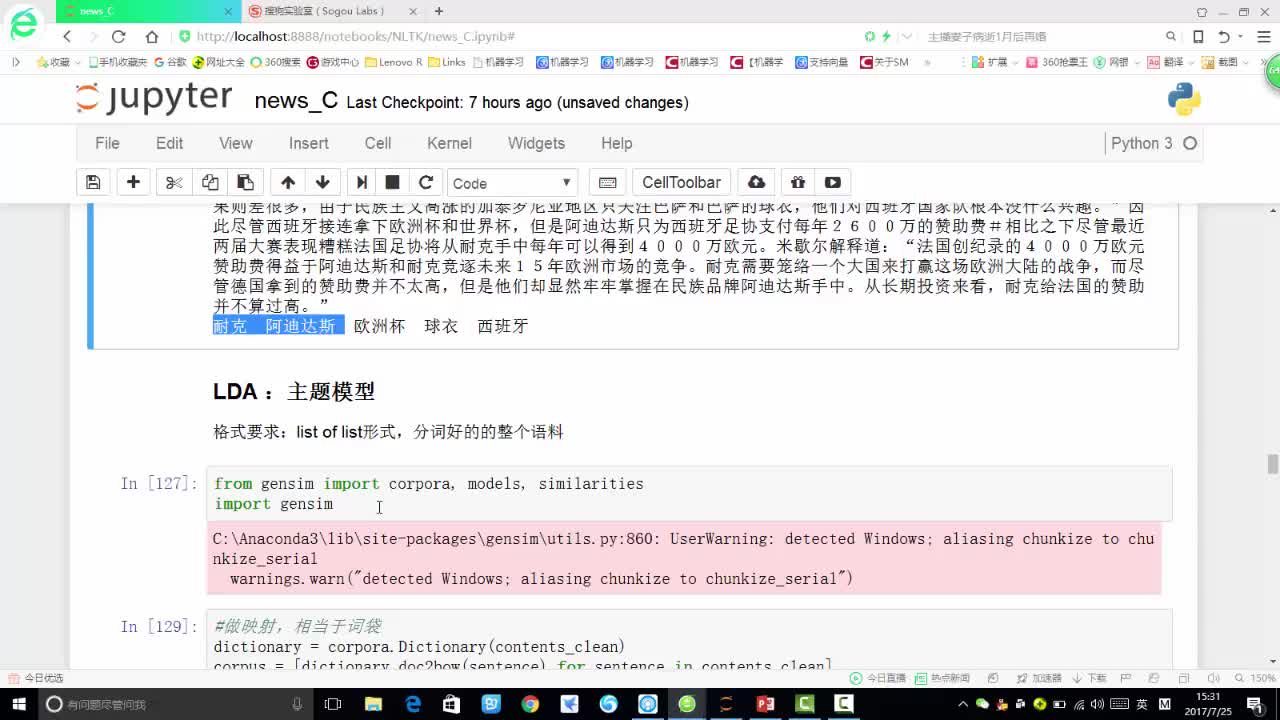The height and width of the screenshot is (720, 1280).
Task: Open Chrome from the taskbar
Action: point(530,704)
